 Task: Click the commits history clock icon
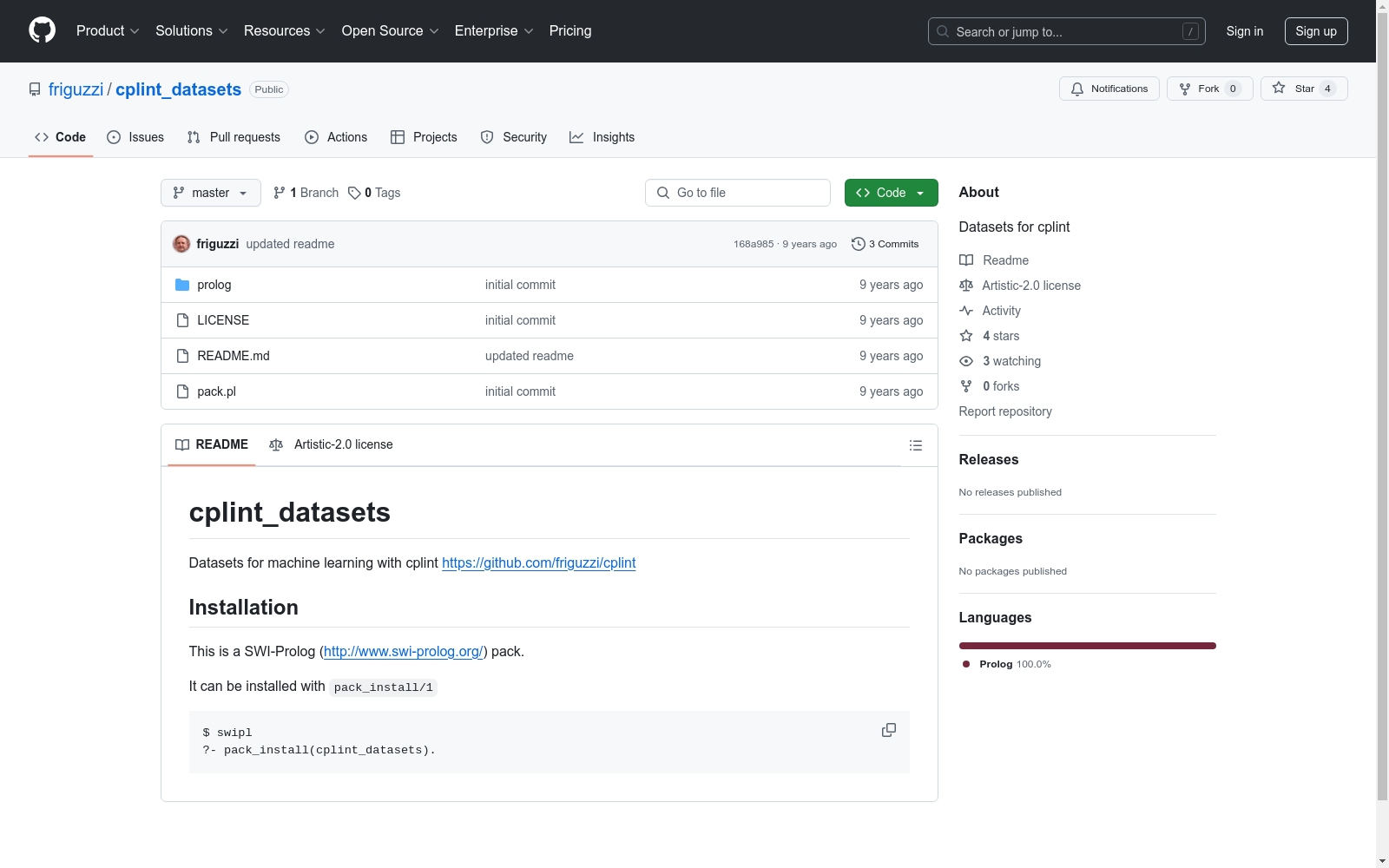[859, 244]
